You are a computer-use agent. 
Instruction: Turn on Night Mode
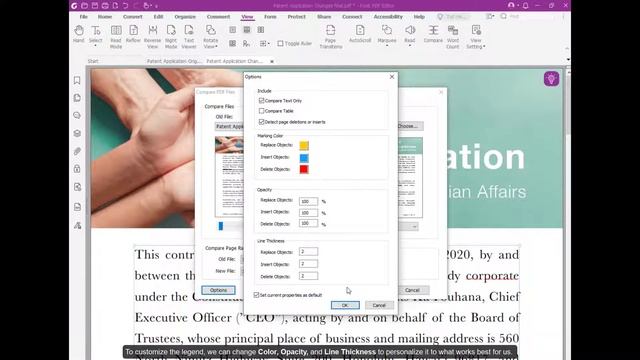171,37
